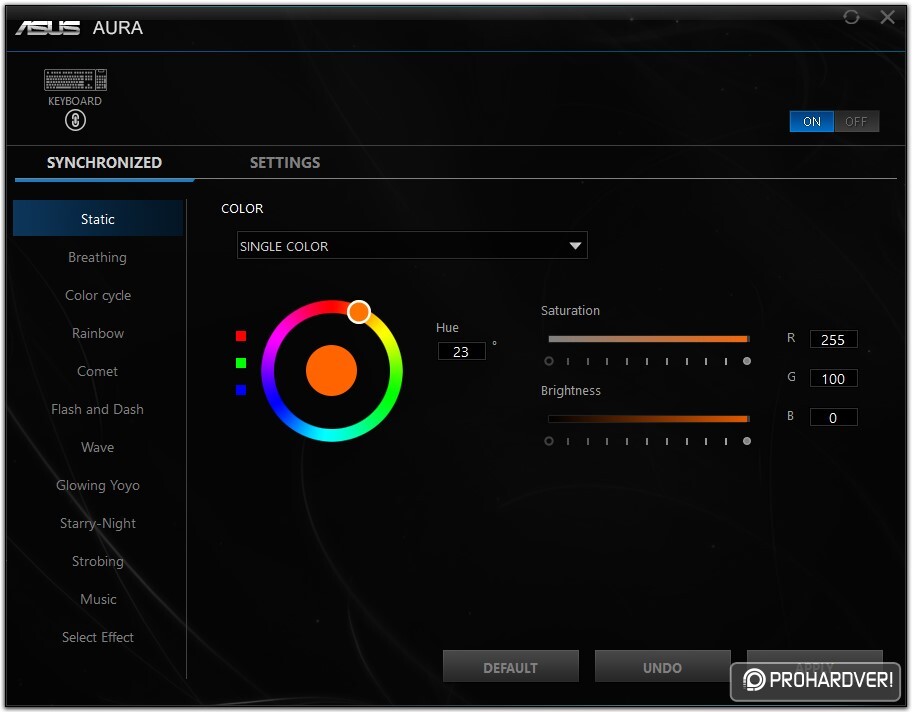Turn lighting OFF
Viewport: 912px width, 712px height.
click(x=856, y=122)
